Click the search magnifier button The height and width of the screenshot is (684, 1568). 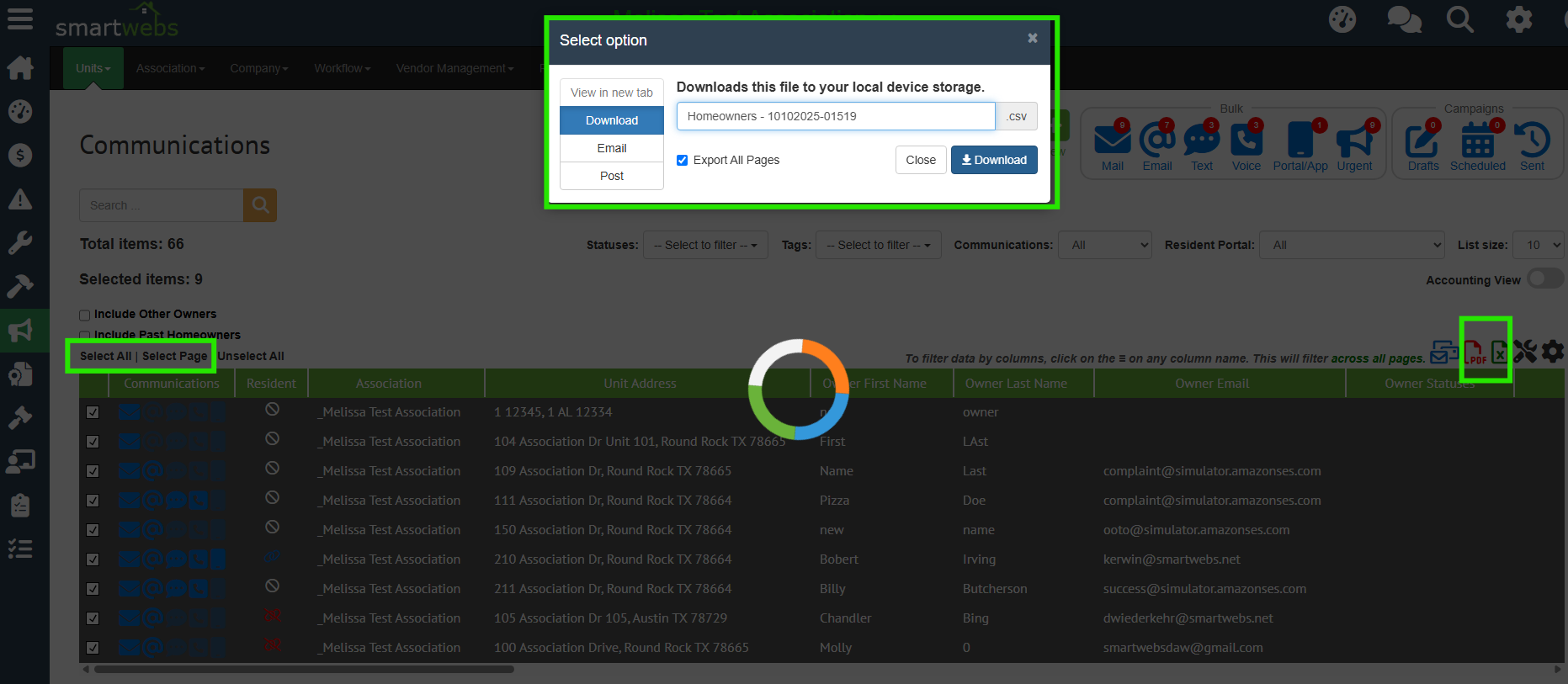point(260,205)
